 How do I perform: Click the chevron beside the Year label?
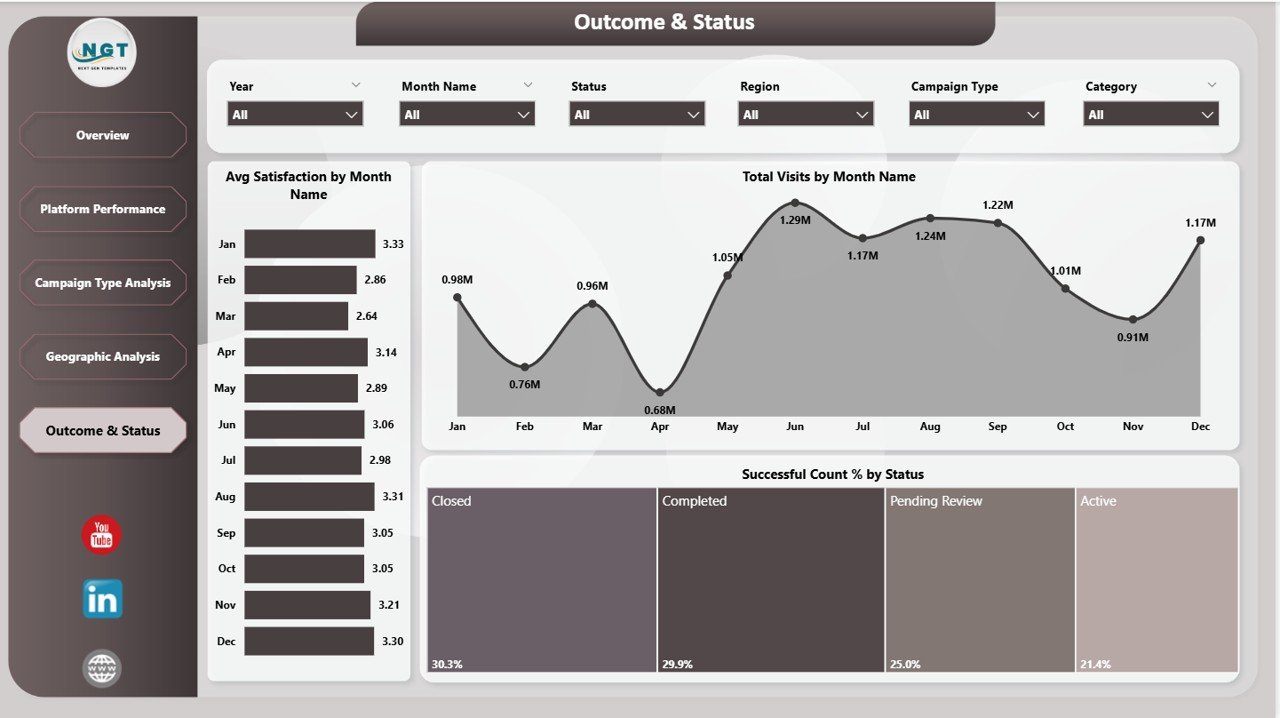355,85
